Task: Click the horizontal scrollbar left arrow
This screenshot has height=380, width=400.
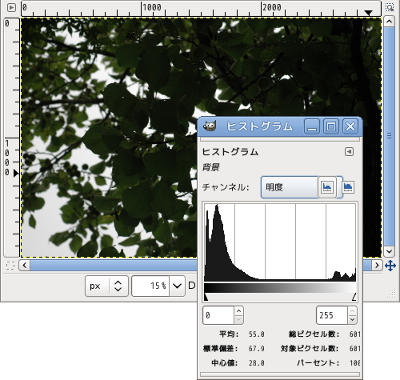Action: [x=24, y=265]
